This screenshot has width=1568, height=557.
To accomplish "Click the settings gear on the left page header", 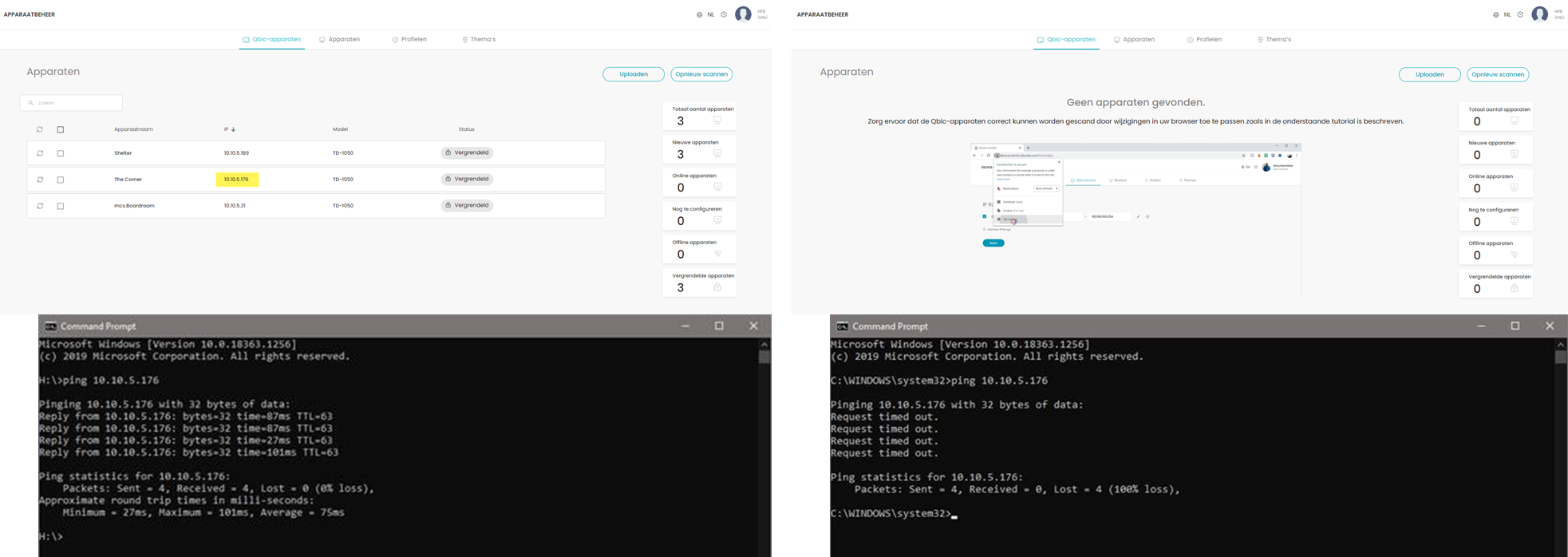I will pos(724,14).
